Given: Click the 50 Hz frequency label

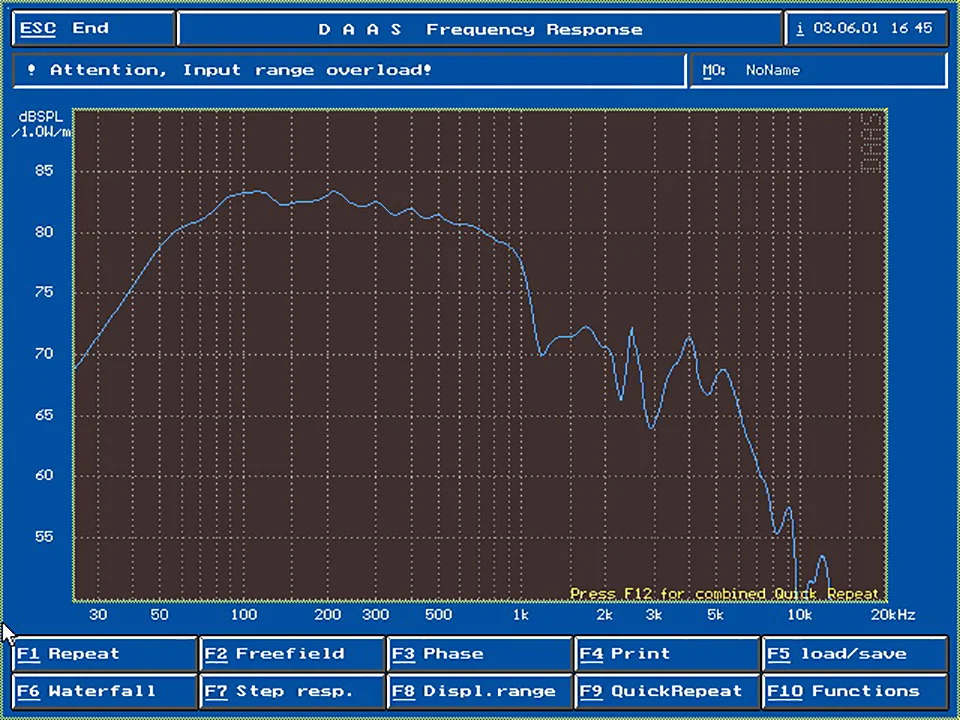Looking at the screenshot, I should pyautogui.click(x=159, y=615).
